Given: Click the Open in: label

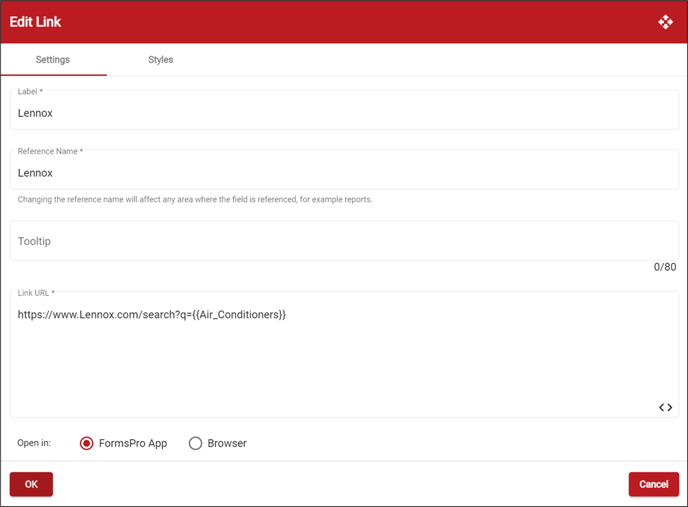Looking at the screenshot, I should pyautogui.click(x=34, y=443).
